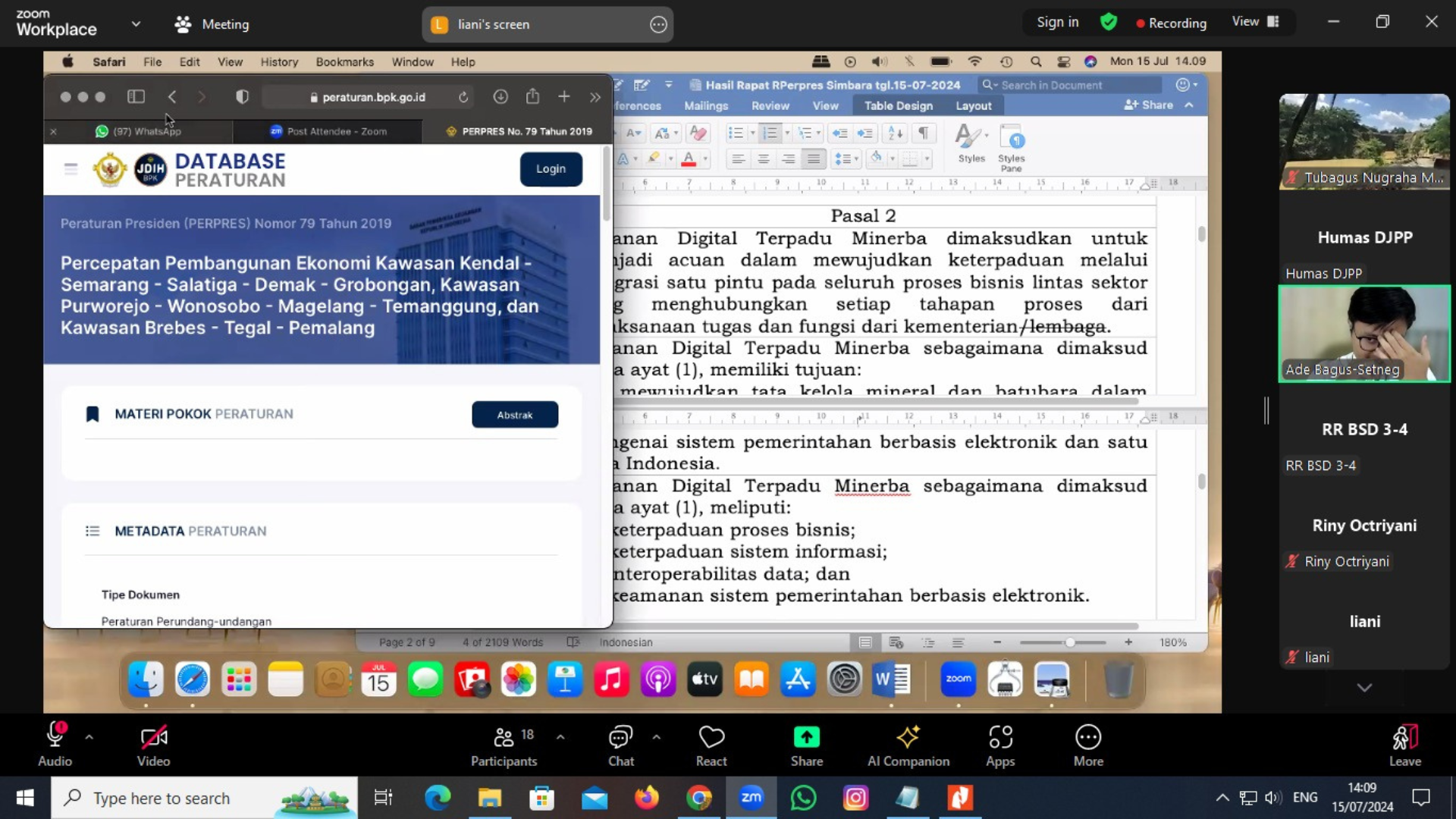Screen dimensions: 1456x819
Task: Click Windows Start button
Action: click(x=24, y=798)
